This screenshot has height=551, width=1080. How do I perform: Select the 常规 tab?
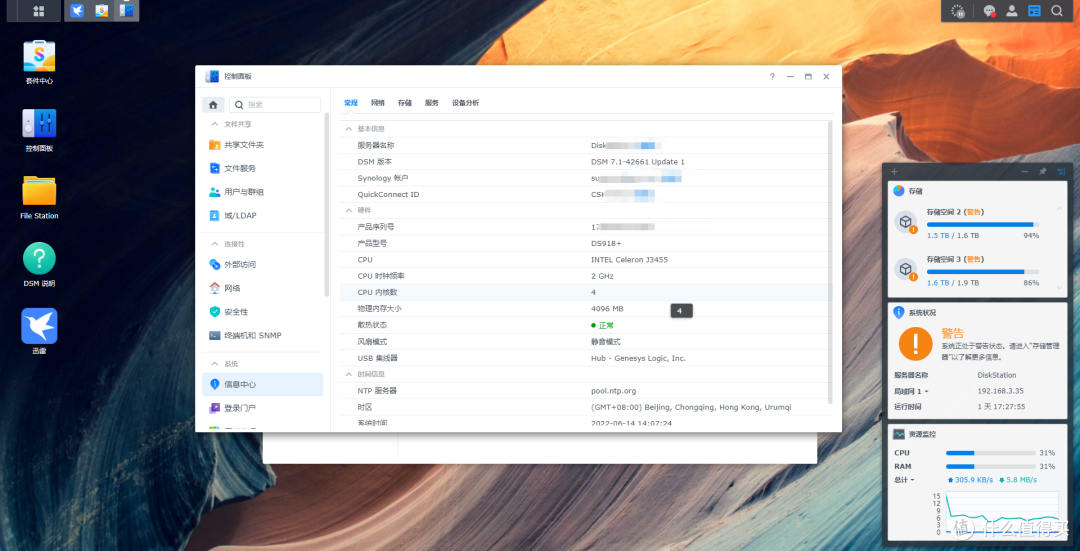point(351,103)
